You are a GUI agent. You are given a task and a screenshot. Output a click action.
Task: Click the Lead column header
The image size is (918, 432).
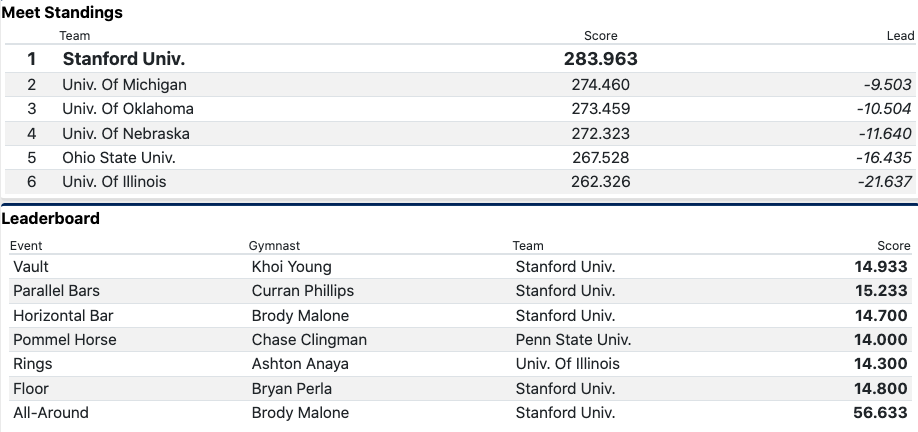click(900, 36)
